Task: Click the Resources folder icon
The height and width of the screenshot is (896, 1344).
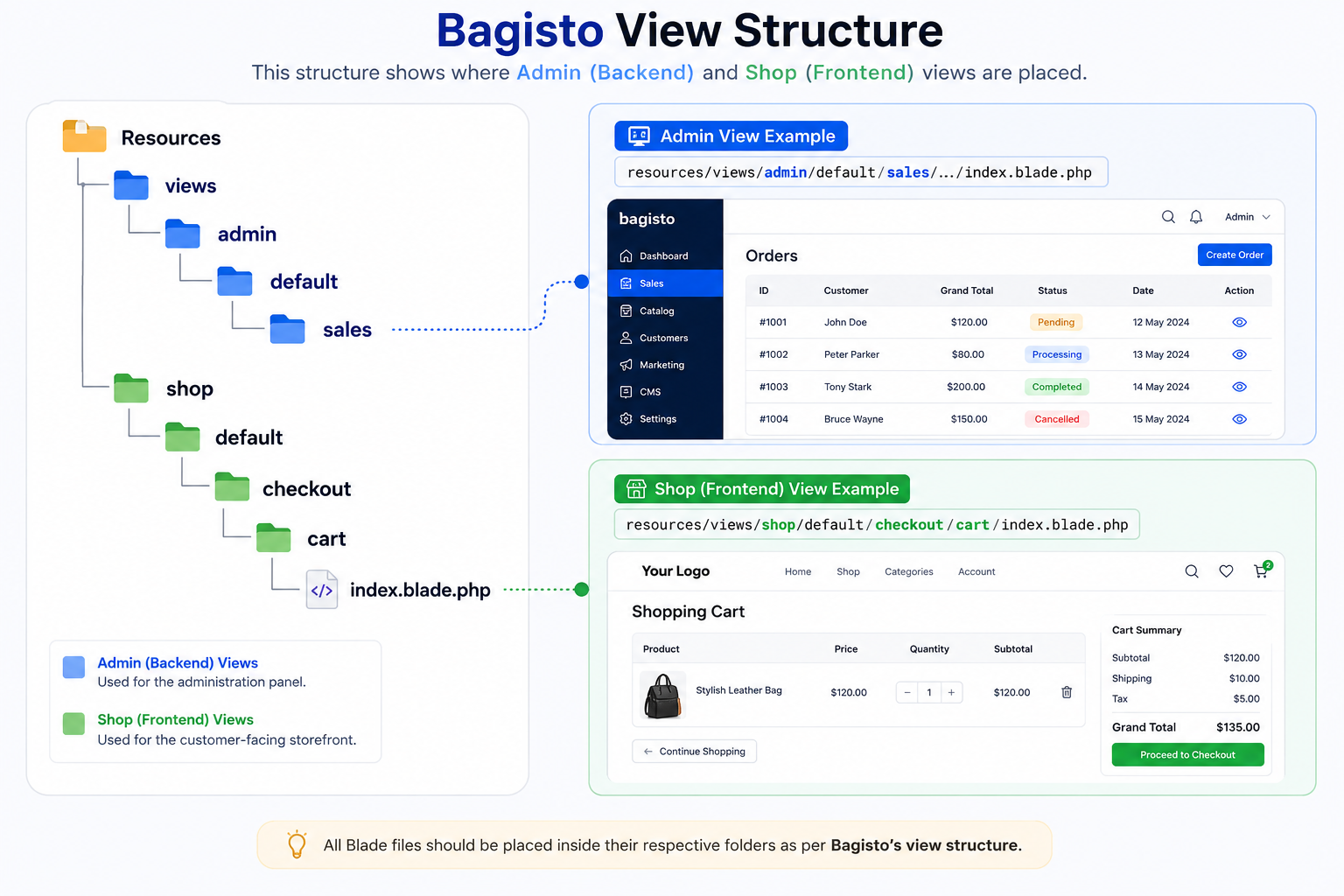Action: coord(84,136)
